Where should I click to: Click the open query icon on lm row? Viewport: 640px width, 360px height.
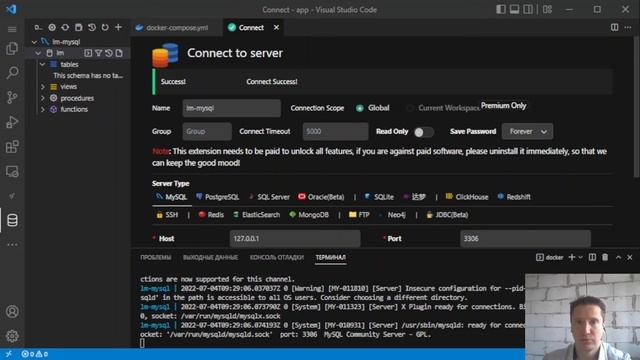88,53
